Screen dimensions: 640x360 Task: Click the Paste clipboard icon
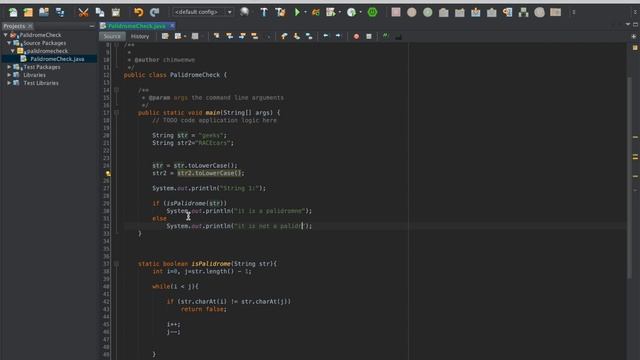tap(116, 12)
